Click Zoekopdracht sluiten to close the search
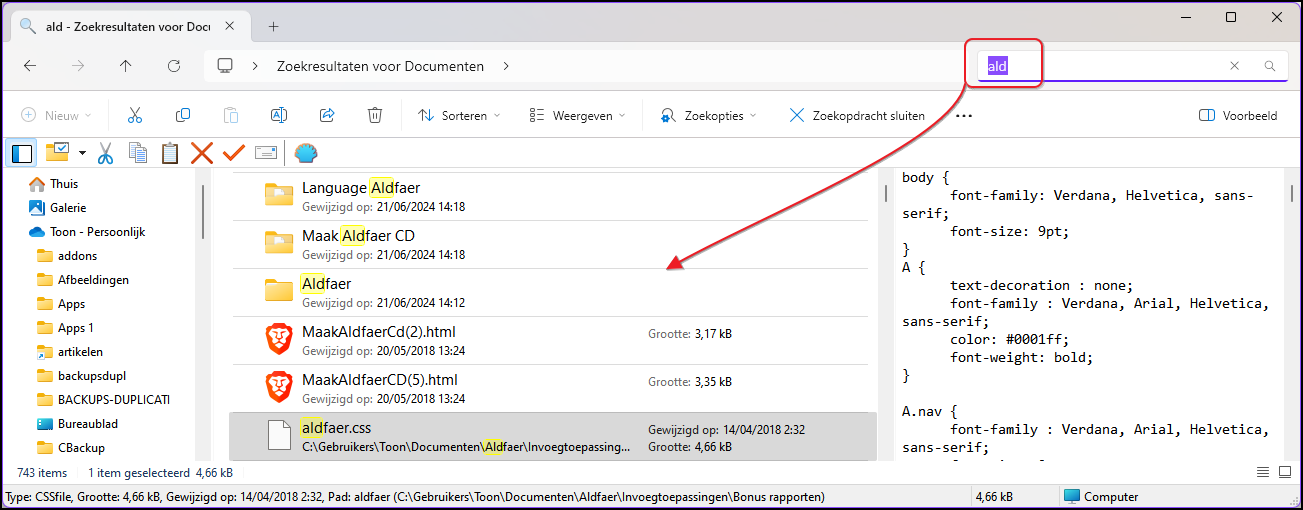The width and height of the screenshot is (1303, 510). [x=857, y=116]
